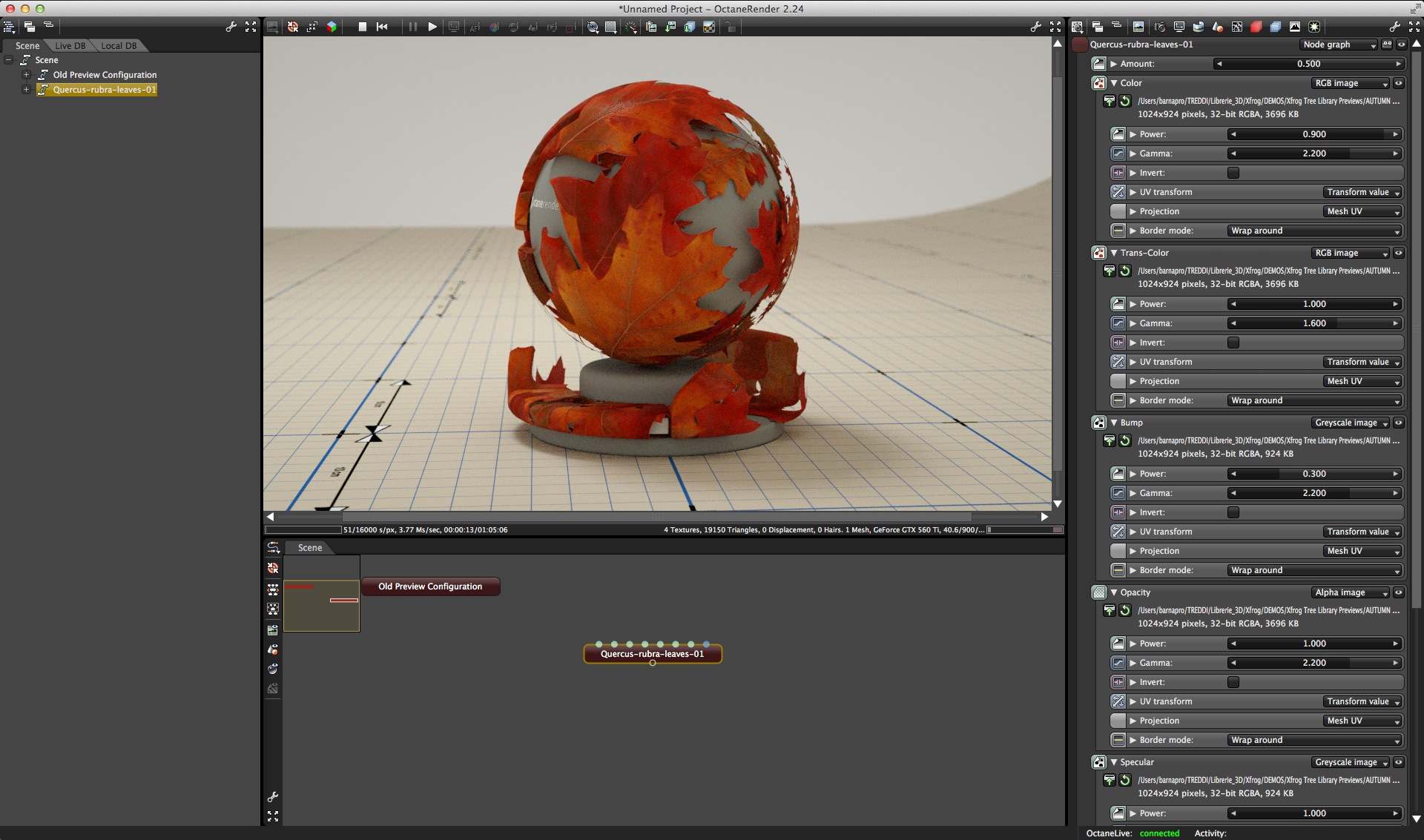Viewport: 1424px width, 840px height.
Task: Click fullscreen icon in render viewport toolbar
Action: (1055, 27)
